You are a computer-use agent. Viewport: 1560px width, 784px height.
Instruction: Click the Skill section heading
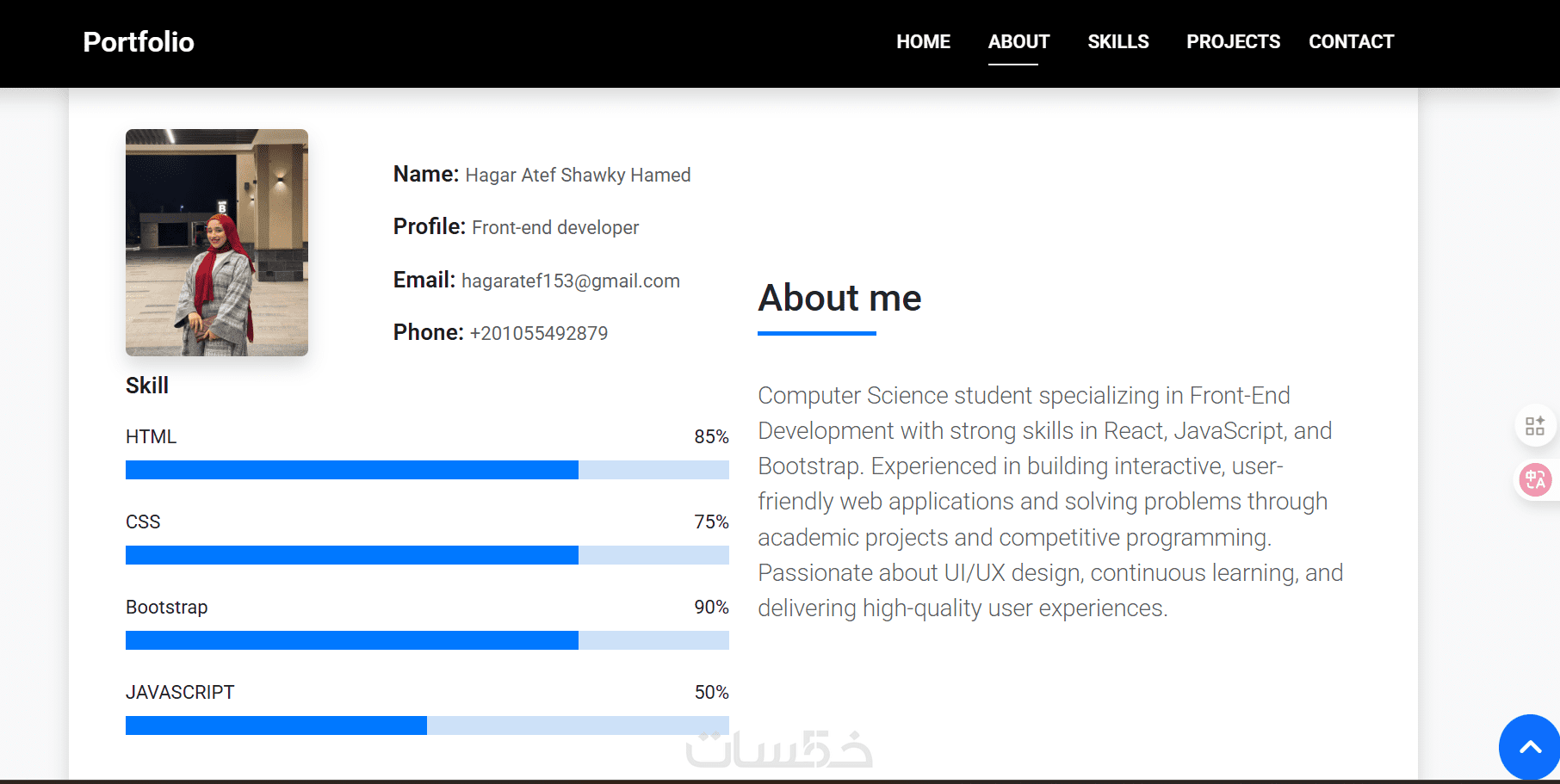tap(147, 386)
